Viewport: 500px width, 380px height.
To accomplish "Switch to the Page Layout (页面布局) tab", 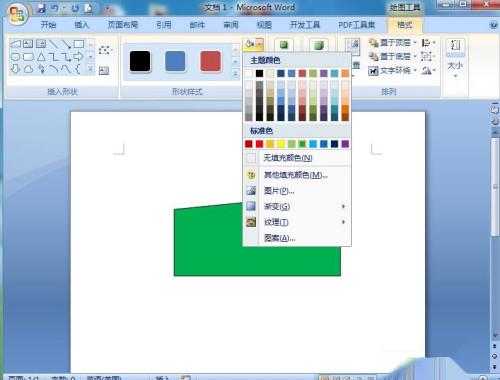I will pos(123,25).
